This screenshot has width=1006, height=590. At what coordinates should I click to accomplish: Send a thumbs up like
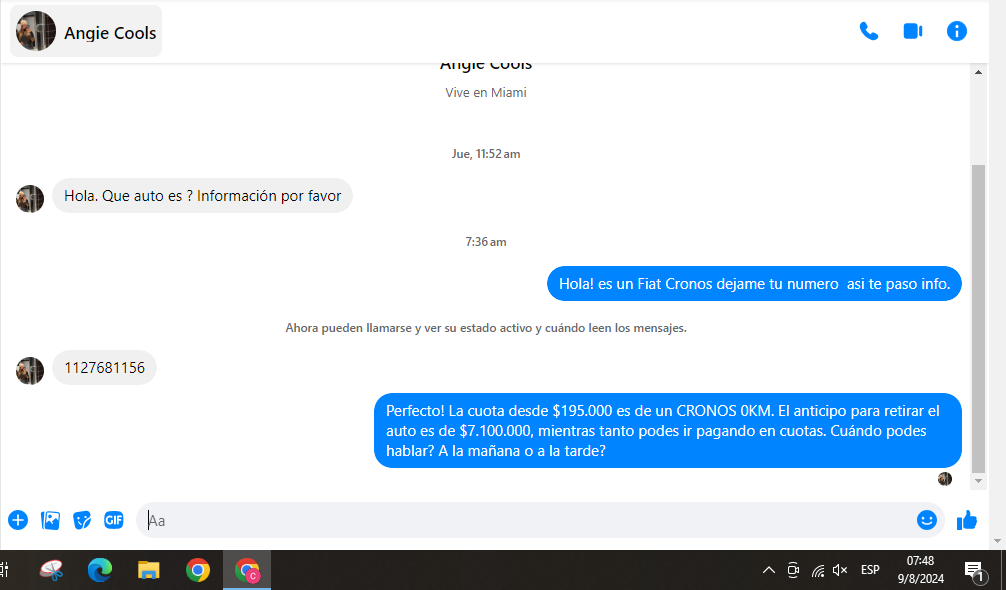pyautogui.click(x=967, y=520)
